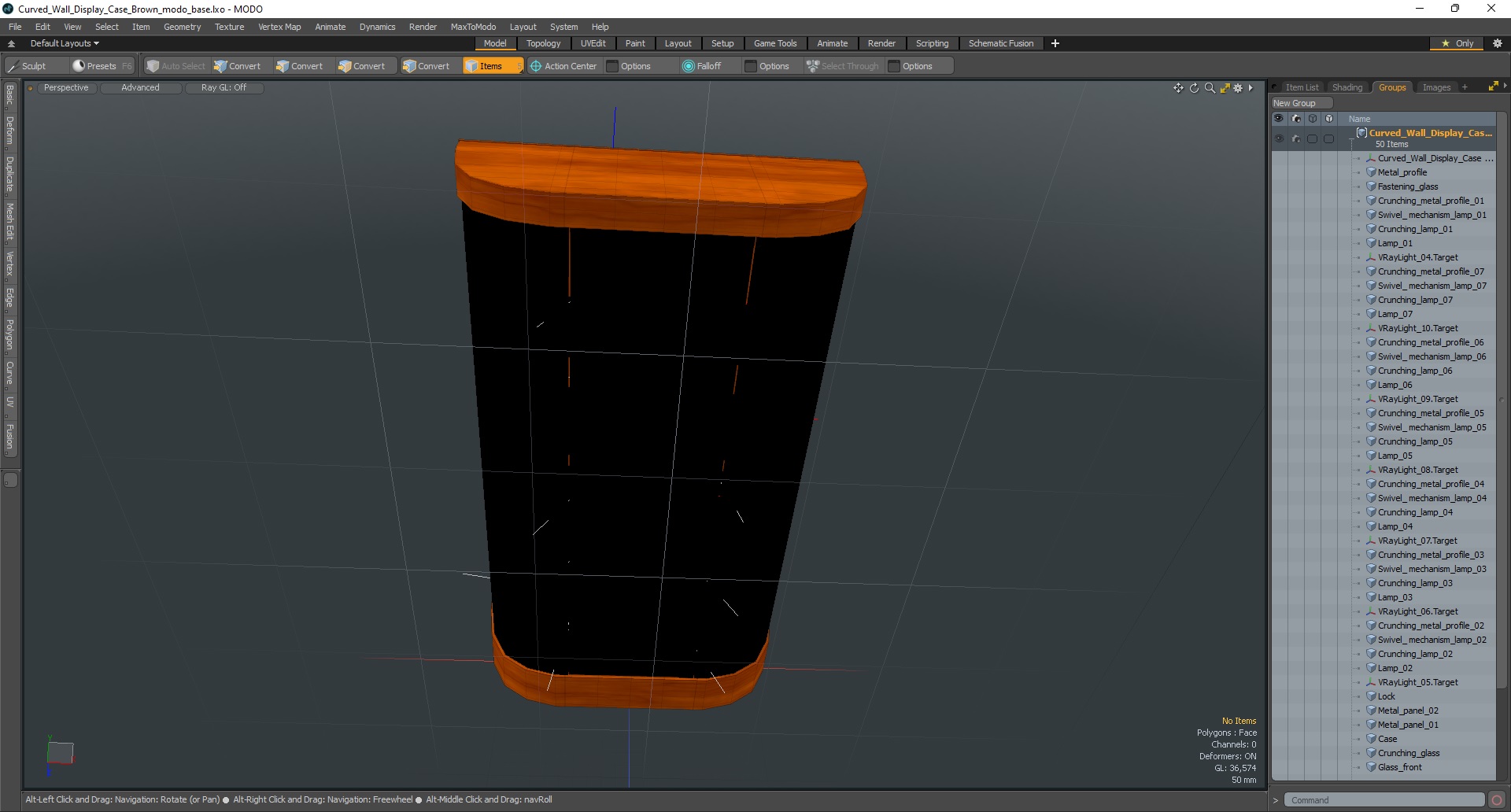Toggle the Only star button
Screen dimensions: 1511x812
(1457, 43)
